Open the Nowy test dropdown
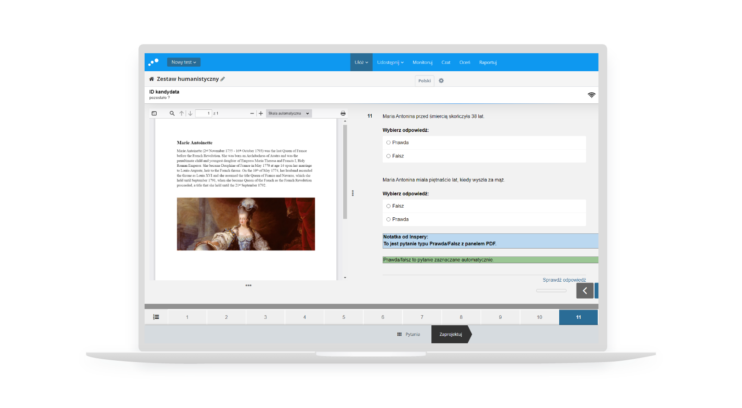742x408 pixels. pos(183,62)
